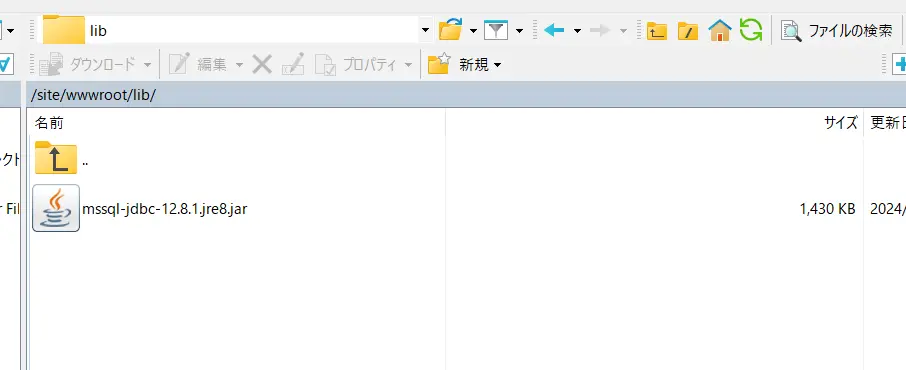Select mssql-jdbc-12.8.1.jre8.jar file
906x370 pixels.
[165, 209]
